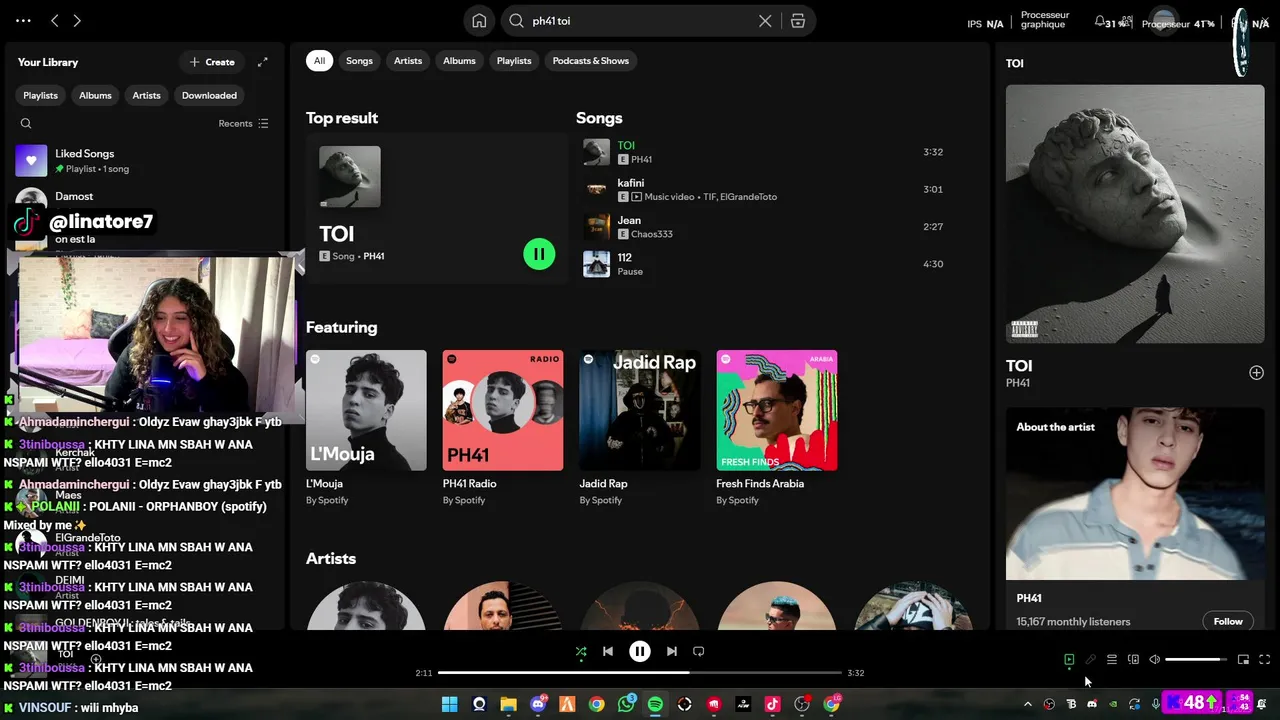Click the microphone tray icon
The height and width of the screenshot is (720, 1280).
[1155, 704]
